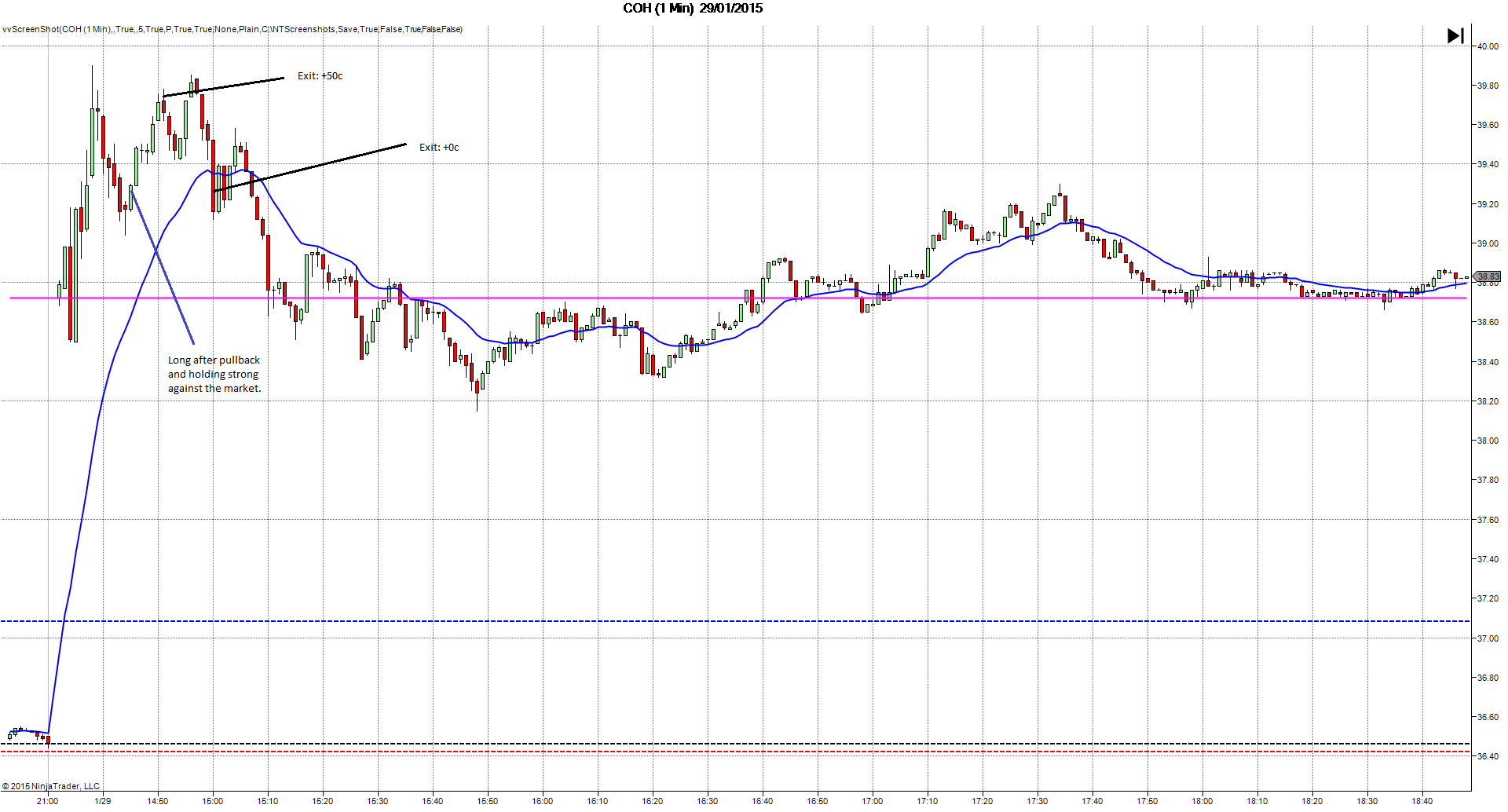
Task: Click the 39.20 price axis label
Action: (1488, 204)
